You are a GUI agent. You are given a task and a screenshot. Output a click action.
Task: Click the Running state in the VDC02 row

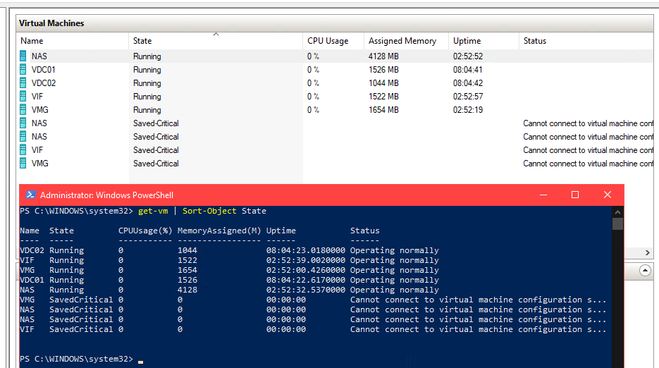(x=147, y=83)
